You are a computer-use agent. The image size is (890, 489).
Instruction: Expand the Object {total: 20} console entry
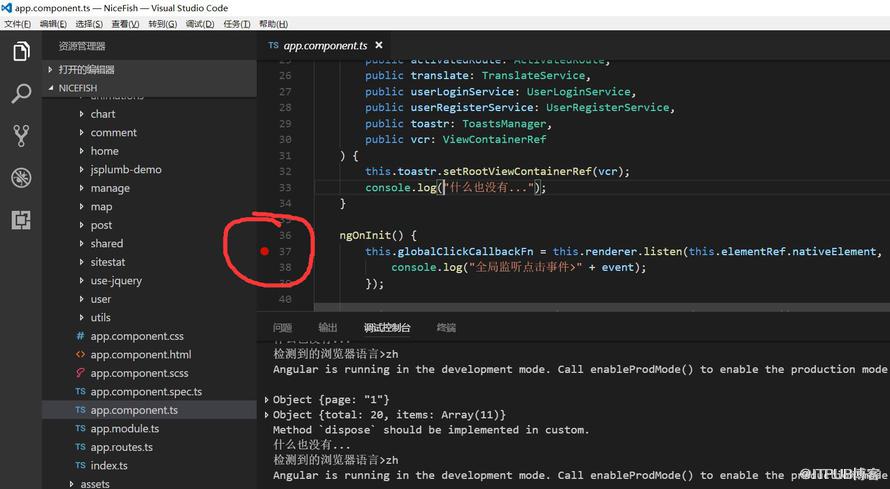tap(267, 415)
